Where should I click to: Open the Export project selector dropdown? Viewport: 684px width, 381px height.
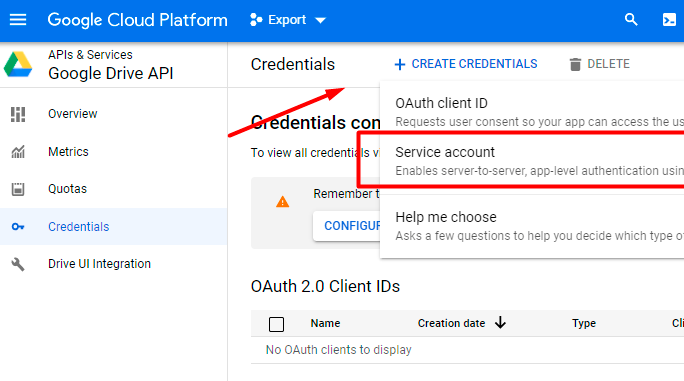point(288,20)
